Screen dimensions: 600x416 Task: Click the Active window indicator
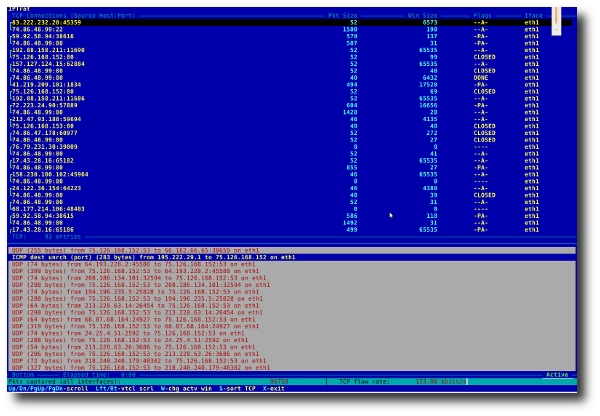556,375
